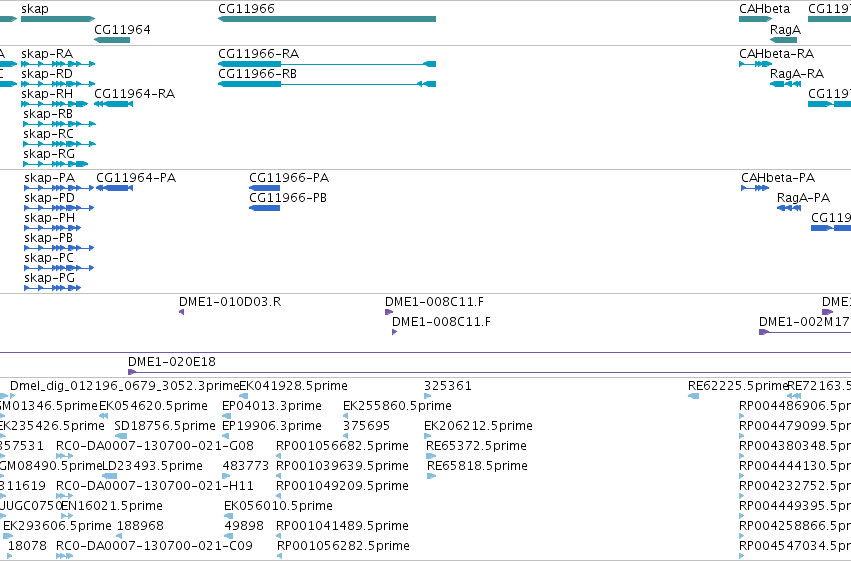This screenshot has height=561, width=851.
Task: Click the RP001041489.5prime EST marker
Action: click(x=279, y=536)
